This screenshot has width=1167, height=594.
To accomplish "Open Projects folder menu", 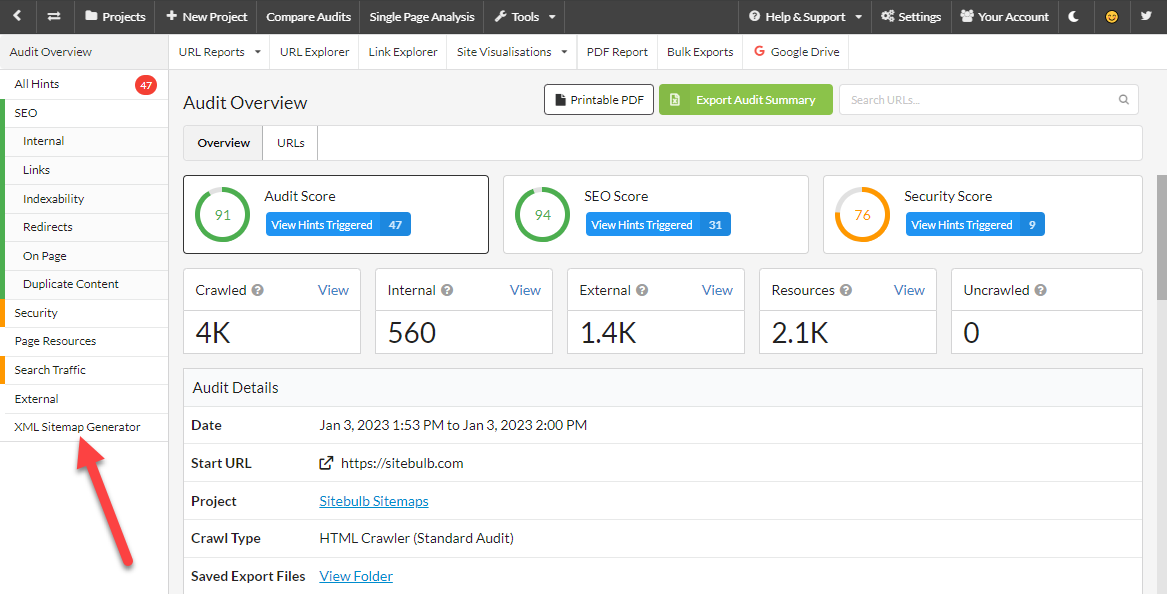I will pyautogui.click(x=115, y=16).
